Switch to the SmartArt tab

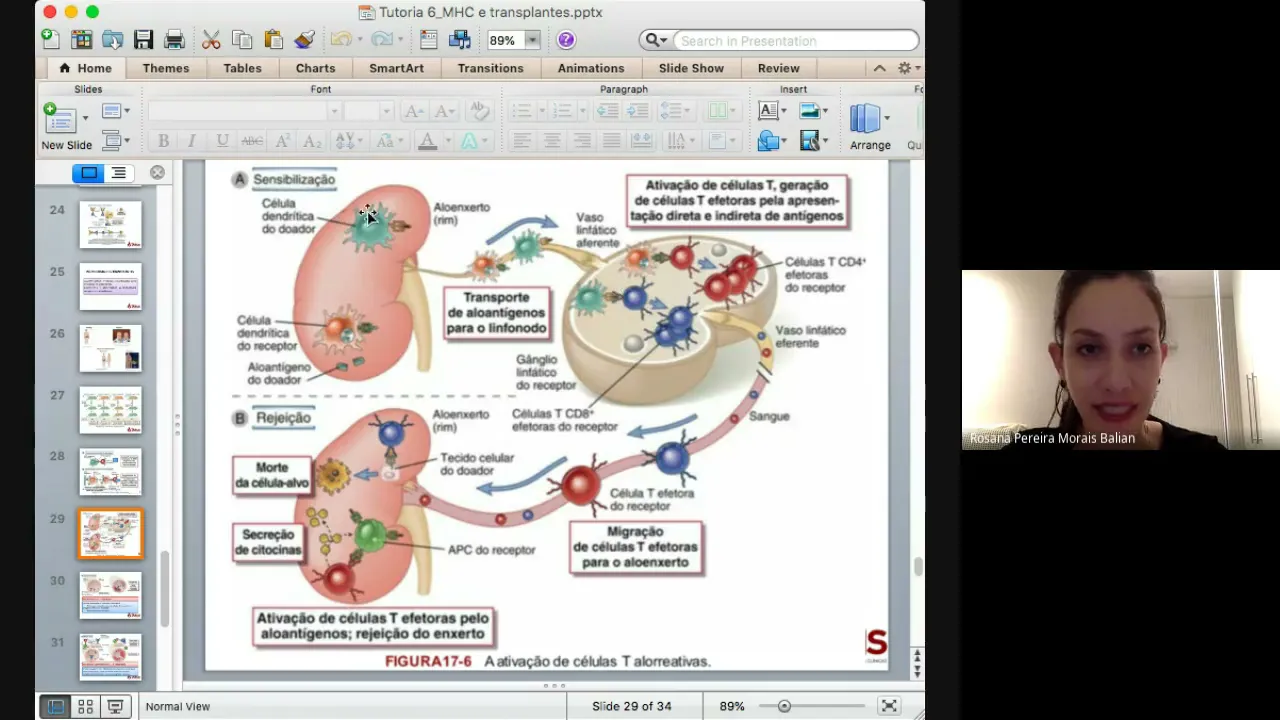396,68
